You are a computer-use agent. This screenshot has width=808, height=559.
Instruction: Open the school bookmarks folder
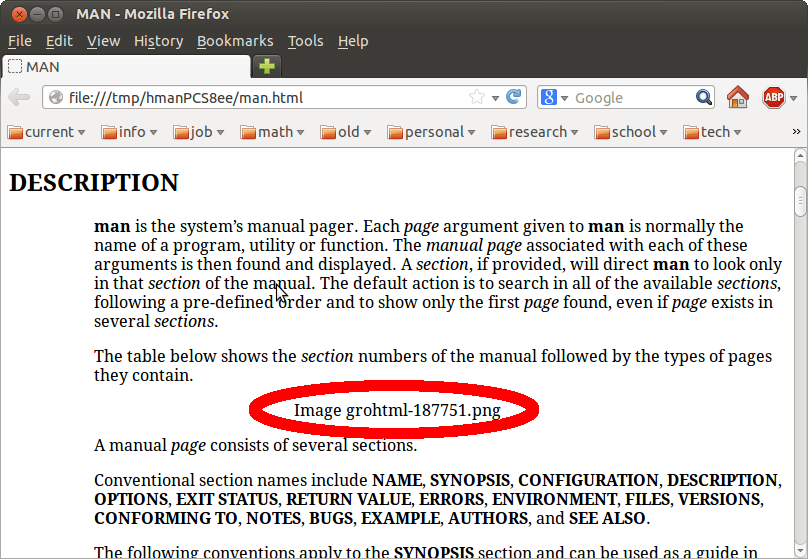pyautogui.click(x=631, y=132)
